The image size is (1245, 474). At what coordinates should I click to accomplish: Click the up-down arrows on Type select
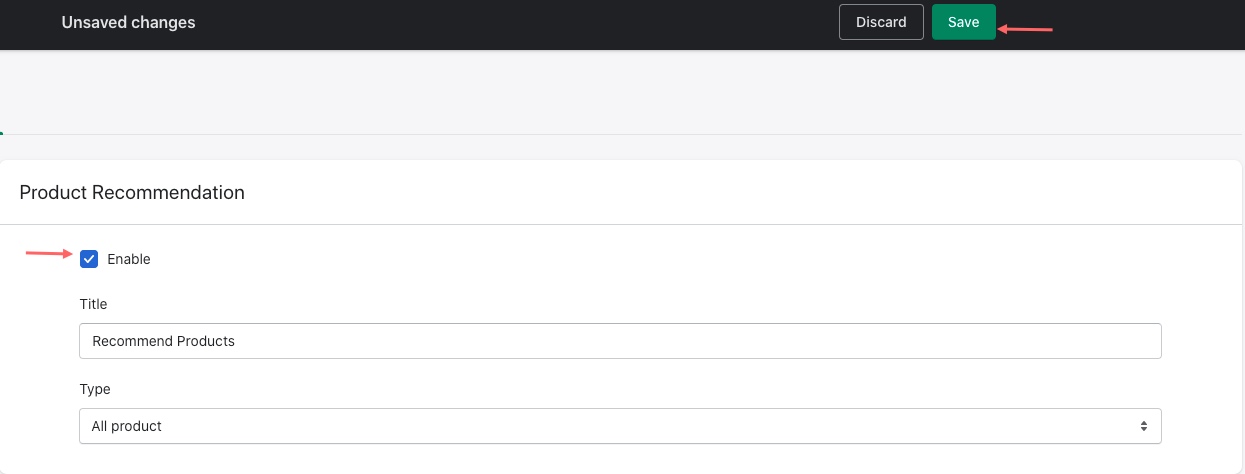pos(1144,426)
